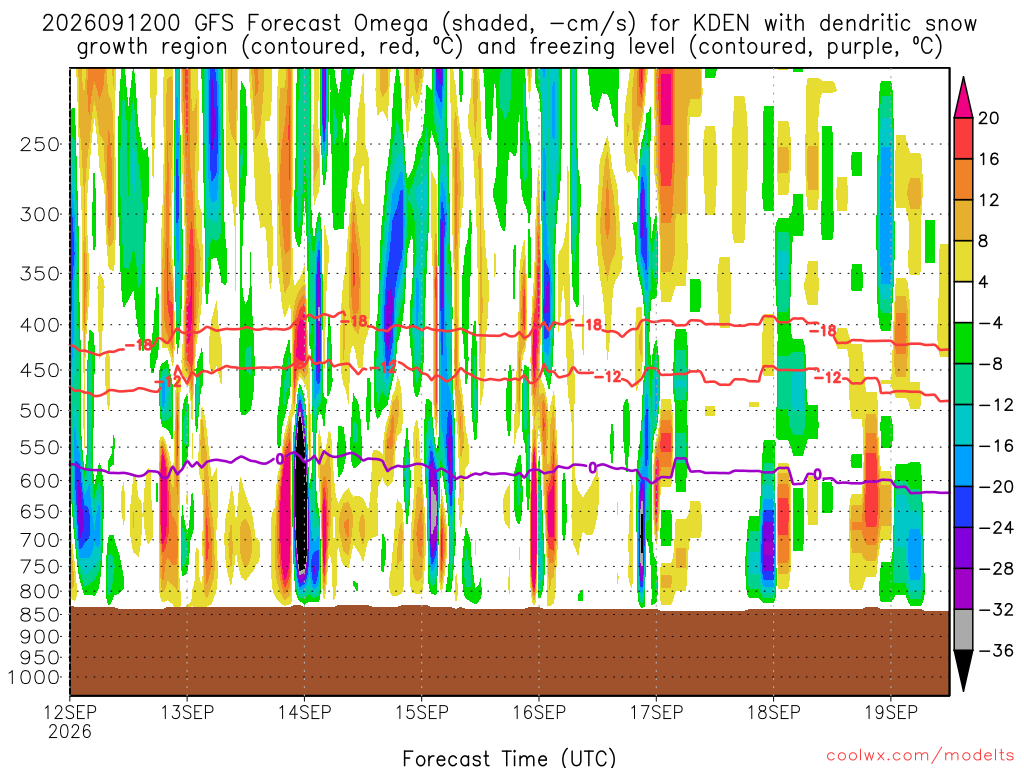Screen dimensions: 1024x768
Task: Click the black arrow below the colorbar
Action: click(x=963, y=670)
